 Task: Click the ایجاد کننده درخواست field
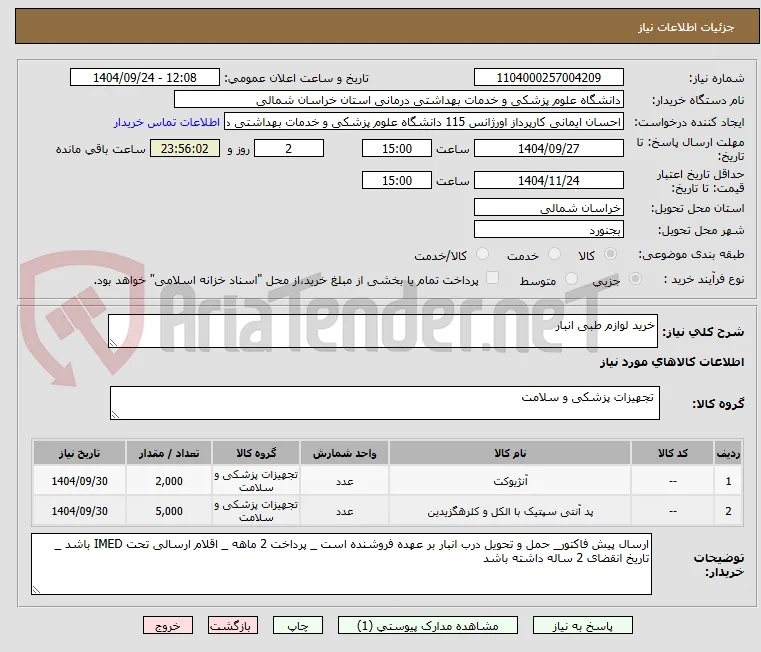pyautogui.click(x=424, y=122)
